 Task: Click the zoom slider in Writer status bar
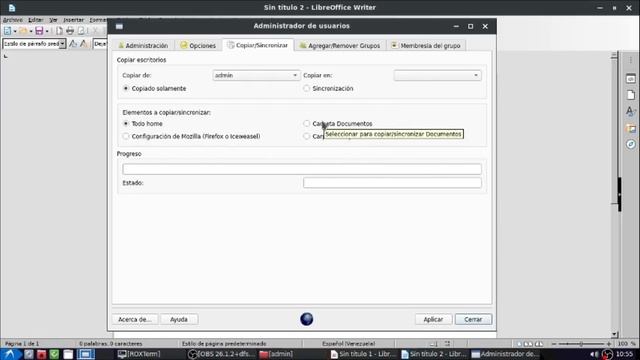pos(581,344)
